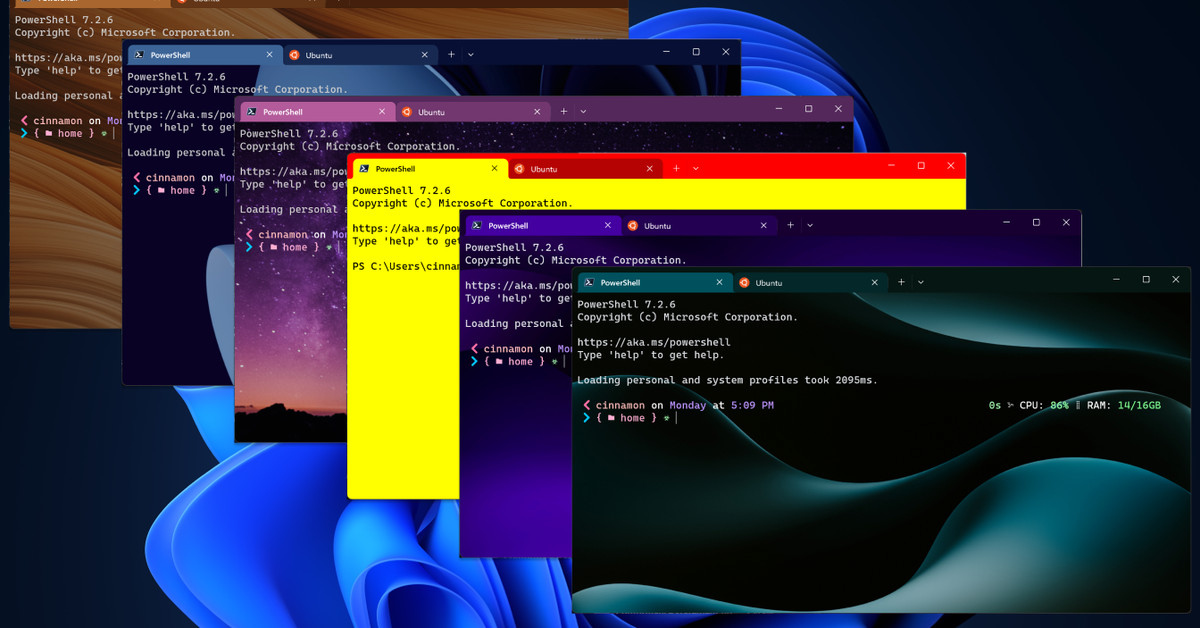1200x628 pixels.
Task: Click the plus icon in the solid purple terminal window
Action: (x=790, y=225)
